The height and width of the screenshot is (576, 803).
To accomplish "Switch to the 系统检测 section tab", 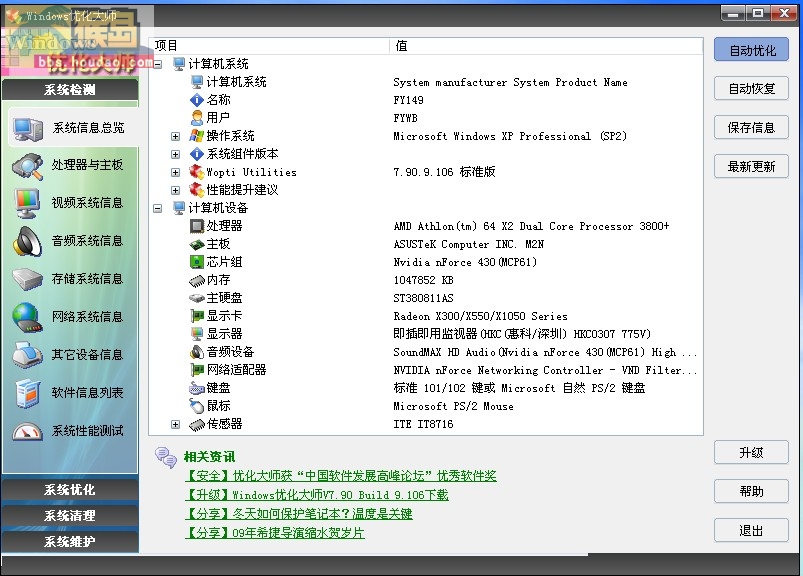I will click(70, 90).
